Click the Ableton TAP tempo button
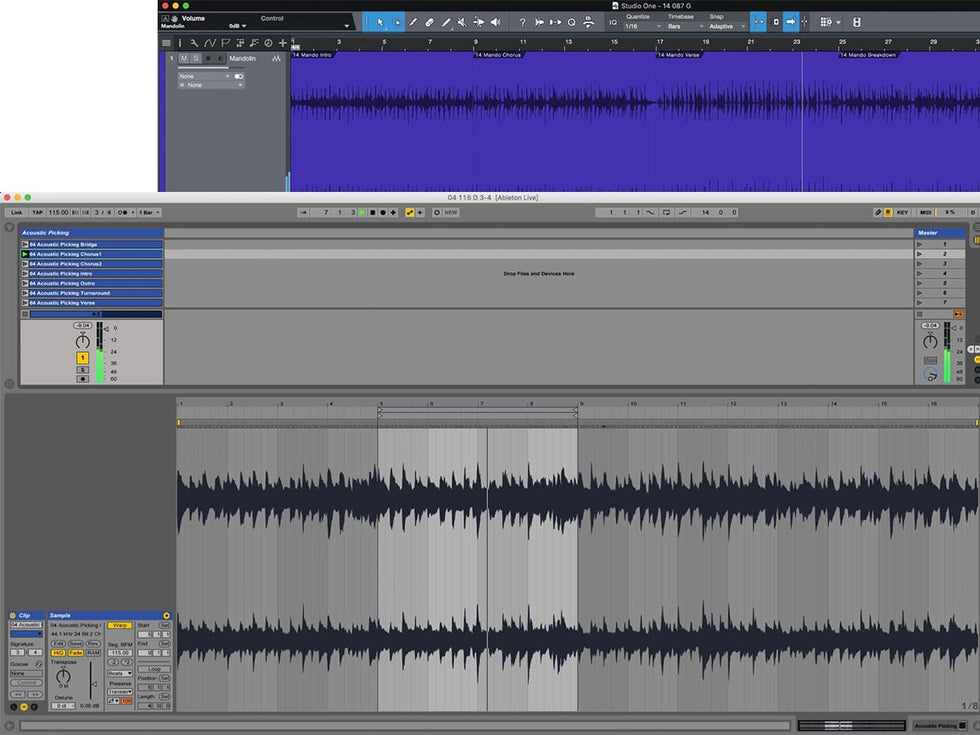This screenshot has width=980, height=735. point(37,212)
